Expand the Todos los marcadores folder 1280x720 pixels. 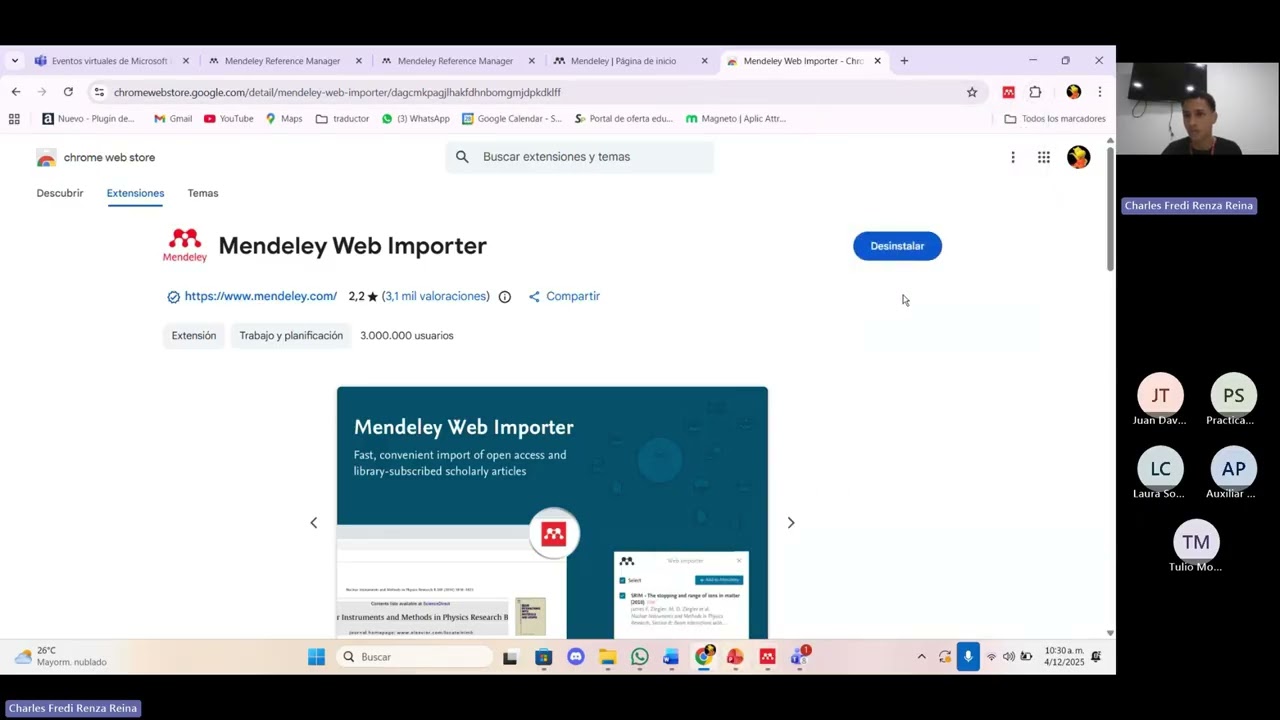(x=1055, y=119)
